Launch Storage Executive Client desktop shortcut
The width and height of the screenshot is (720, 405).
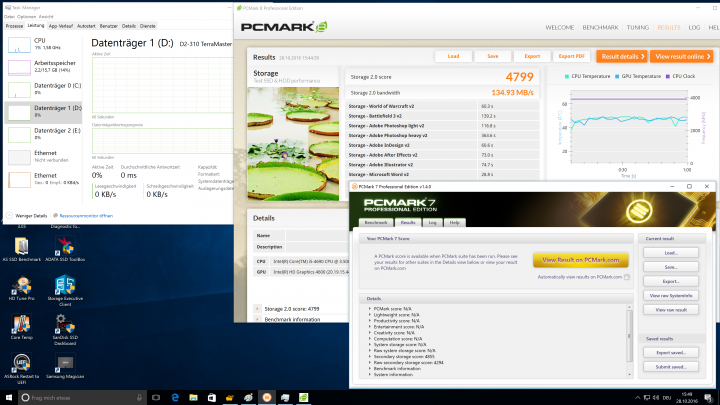pos(65,290)
